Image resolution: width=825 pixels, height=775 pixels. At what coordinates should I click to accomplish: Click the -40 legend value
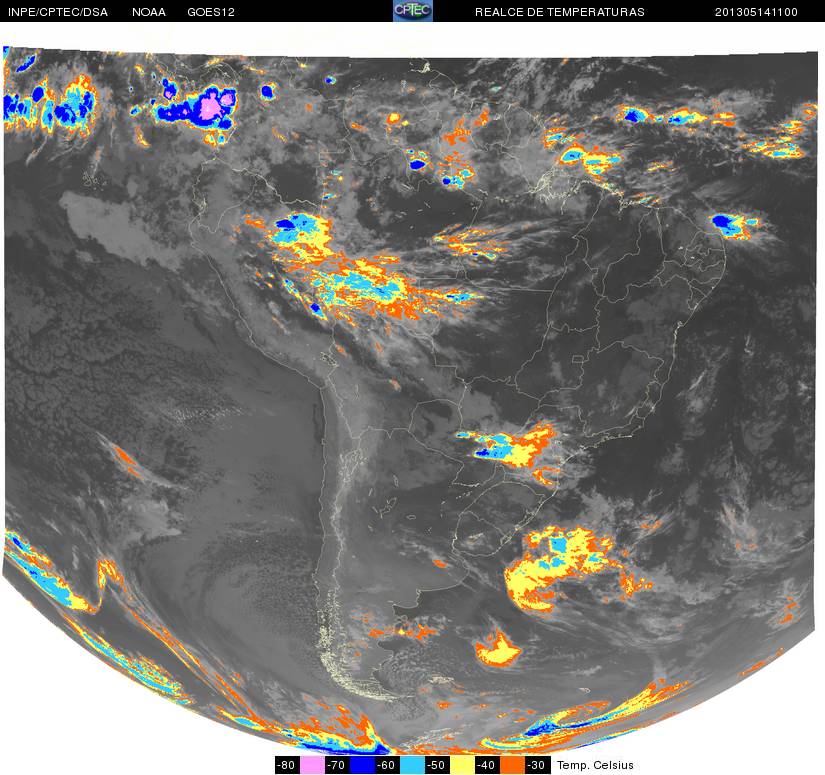coord(487,765)
